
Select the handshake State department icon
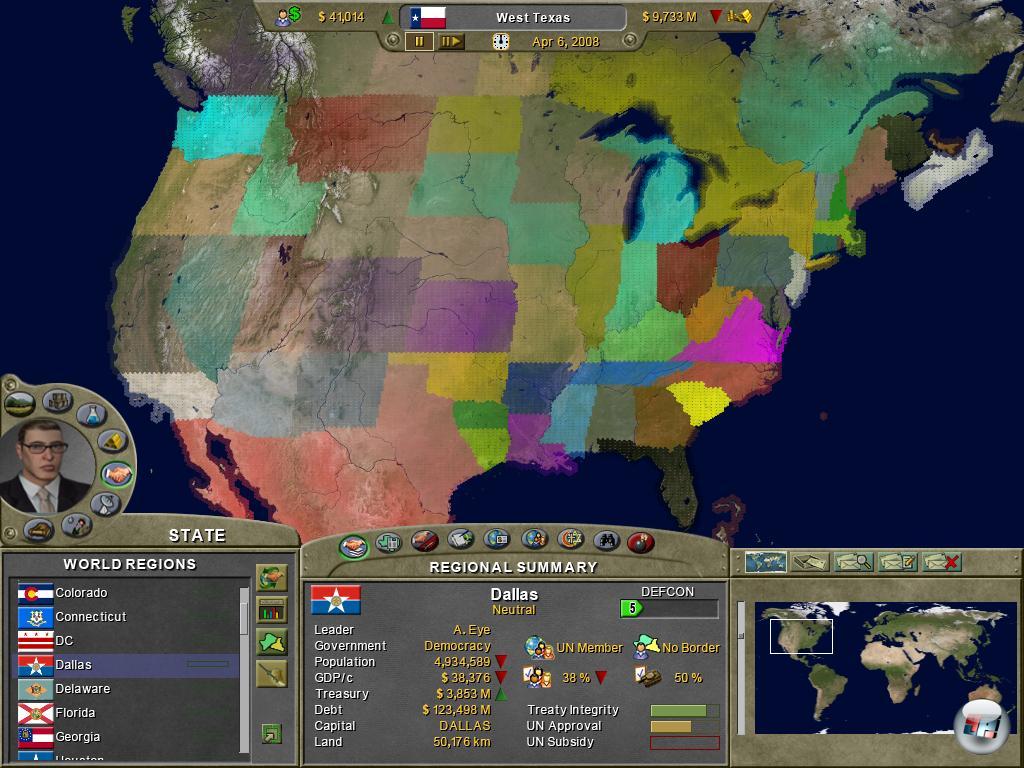pyautogui.click(x=117, y=474)
